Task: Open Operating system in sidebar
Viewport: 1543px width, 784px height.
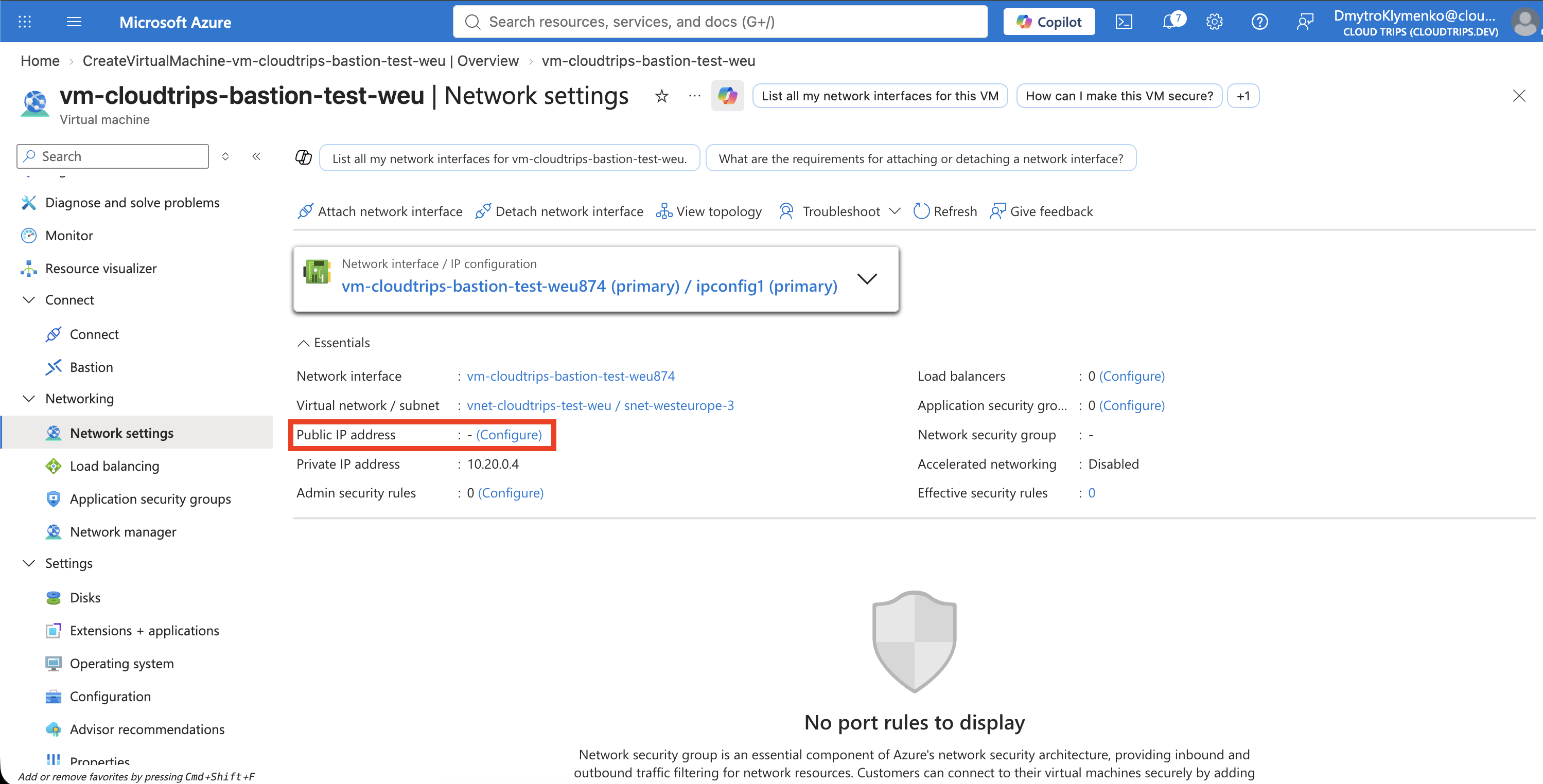Action: click(x=121, y=664)
